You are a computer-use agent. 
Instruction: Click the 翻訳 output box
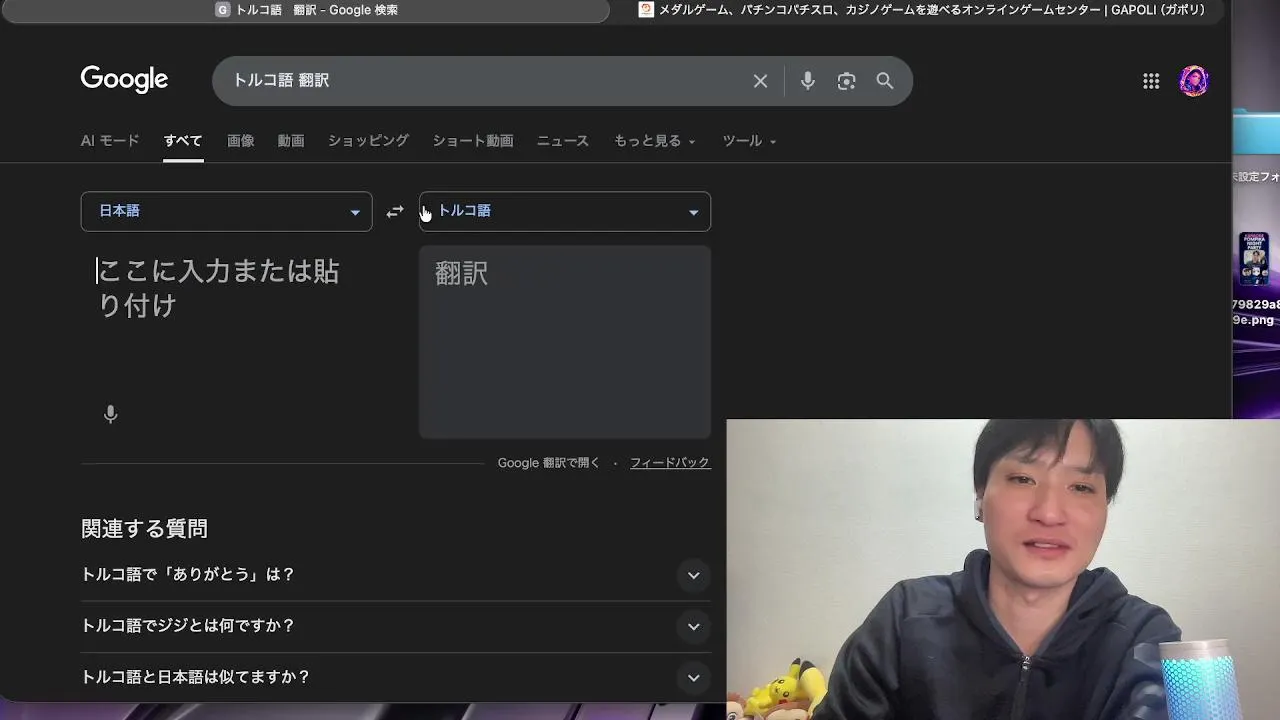(565, 342)
